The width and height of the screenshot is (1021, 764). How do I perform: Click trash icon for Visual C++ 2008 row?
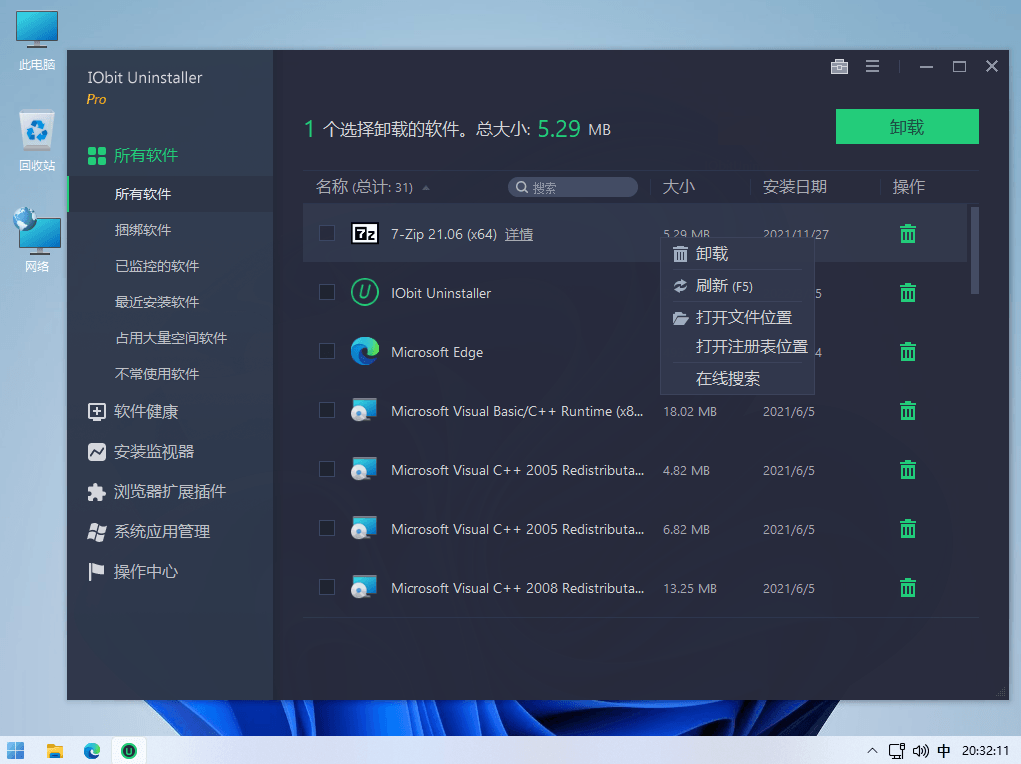tap(908, 588)
